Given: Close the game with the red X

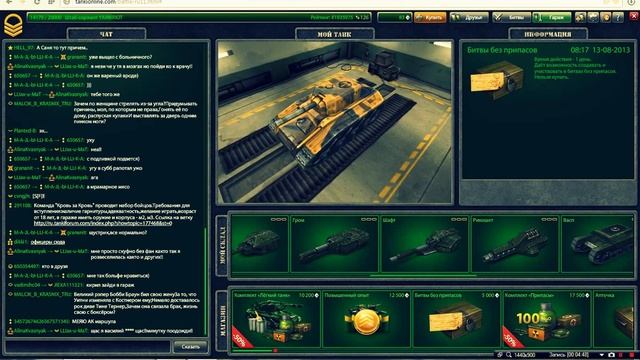Looking at the screenshot, I should [x=633, y=17].
